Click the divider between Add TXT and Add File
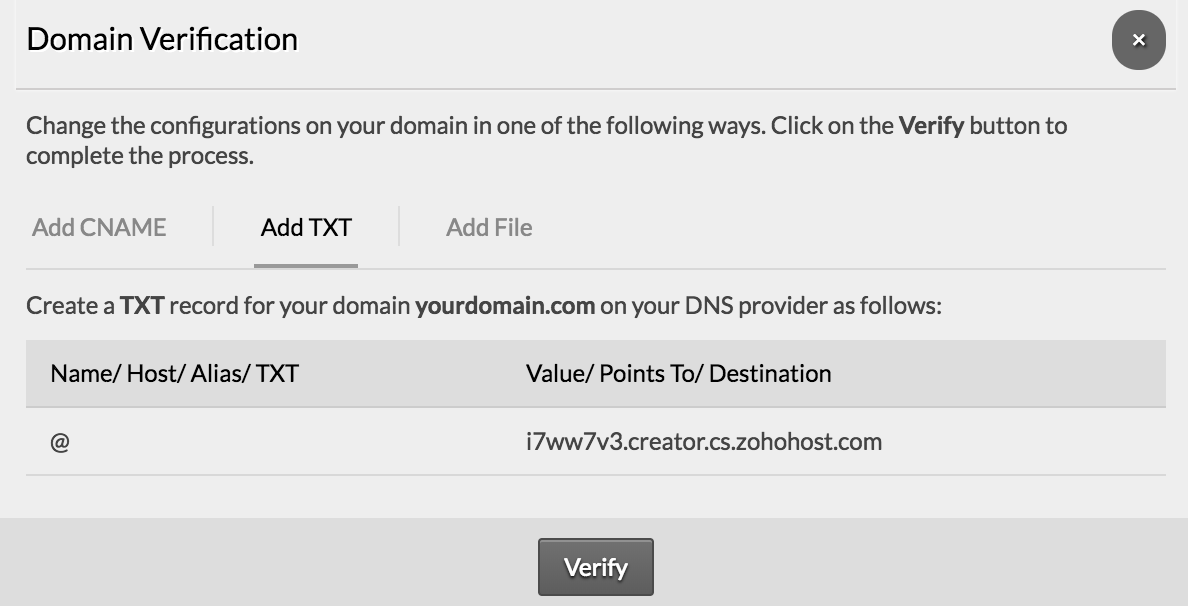This screenshot has width=1188, height=606. pyautogui.click(x=399, y=226)
